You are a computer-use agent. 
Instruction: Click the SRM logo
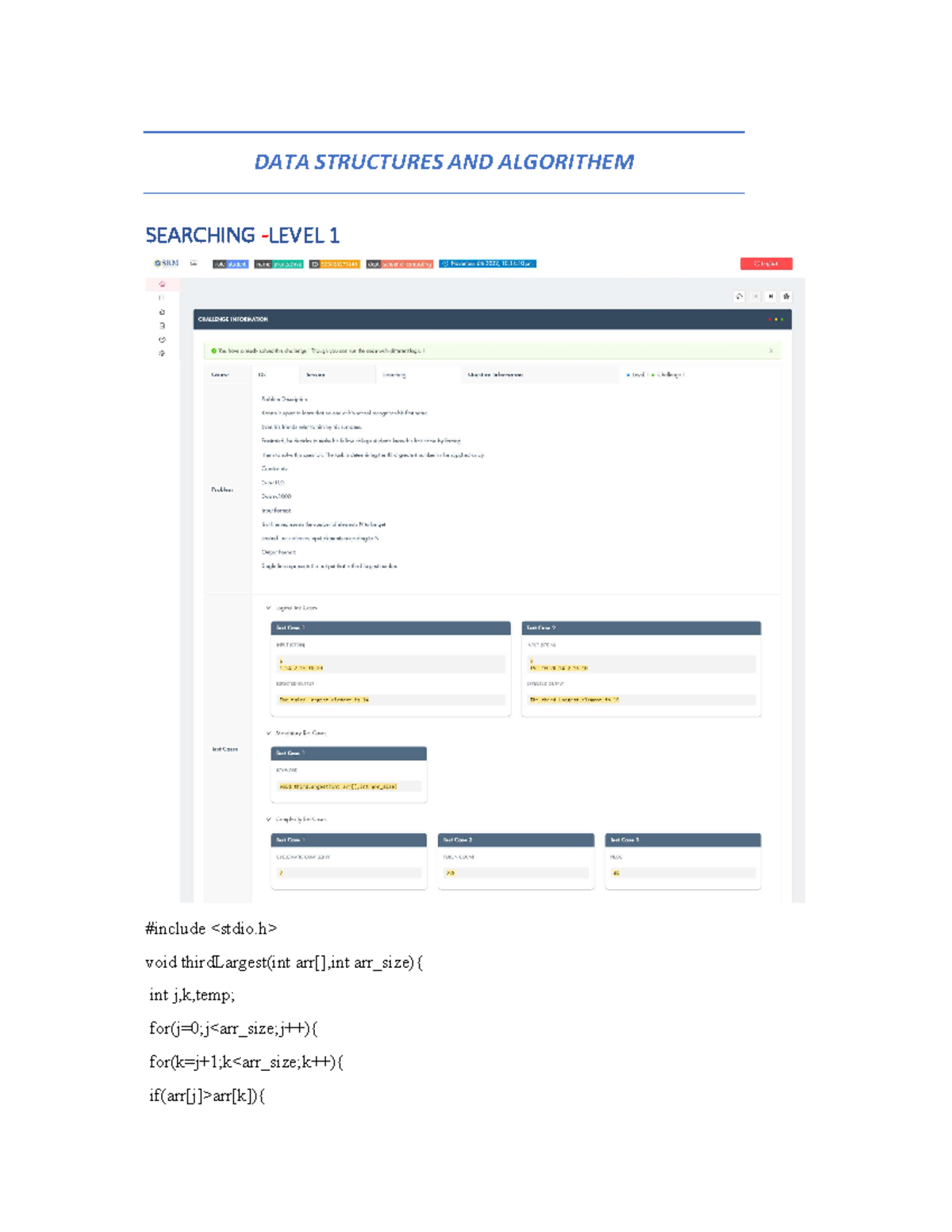[167, 263]
